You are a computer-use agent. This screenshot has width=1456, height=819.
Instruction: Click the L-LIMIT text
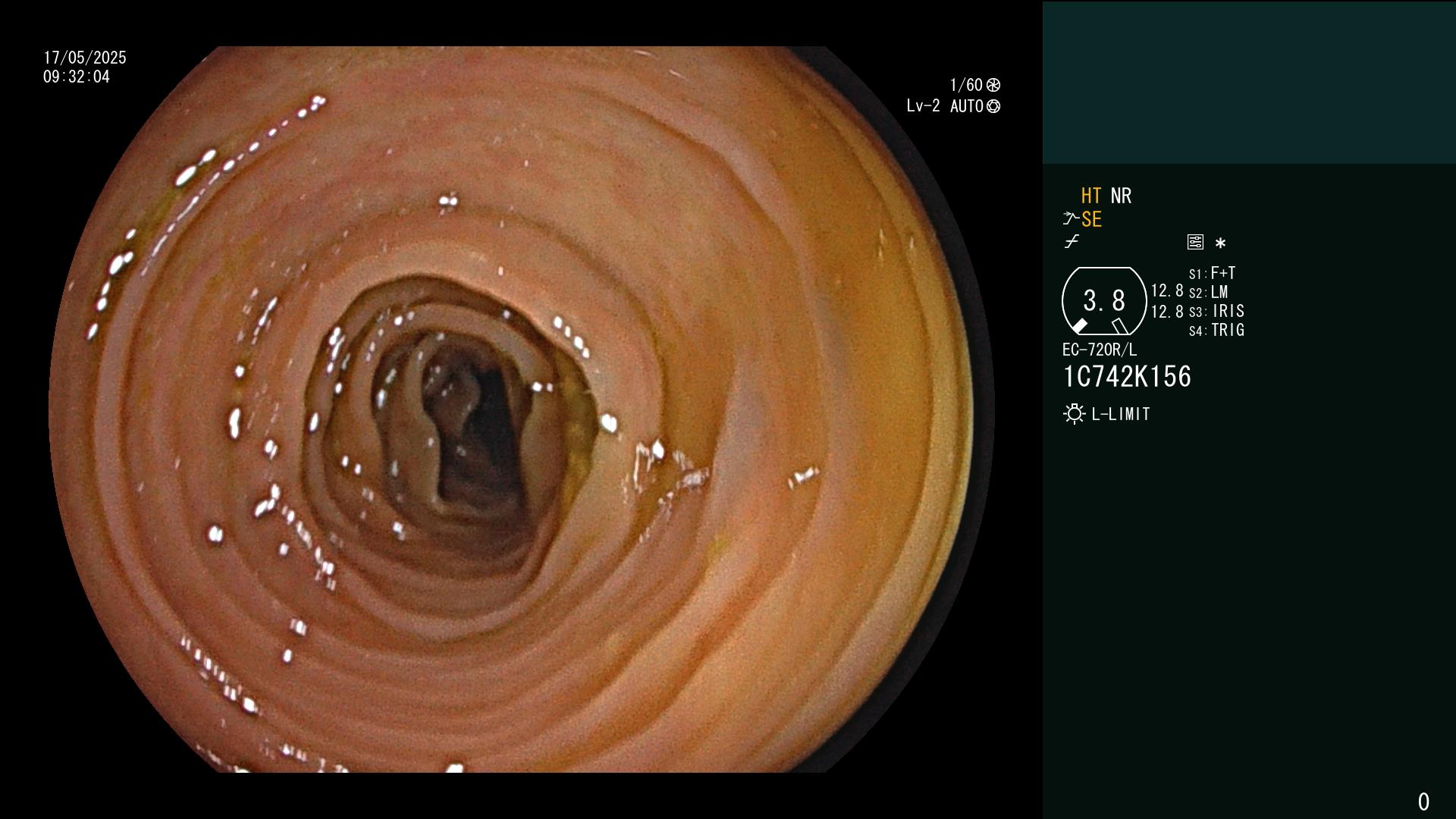click(x=1121, y=414)
